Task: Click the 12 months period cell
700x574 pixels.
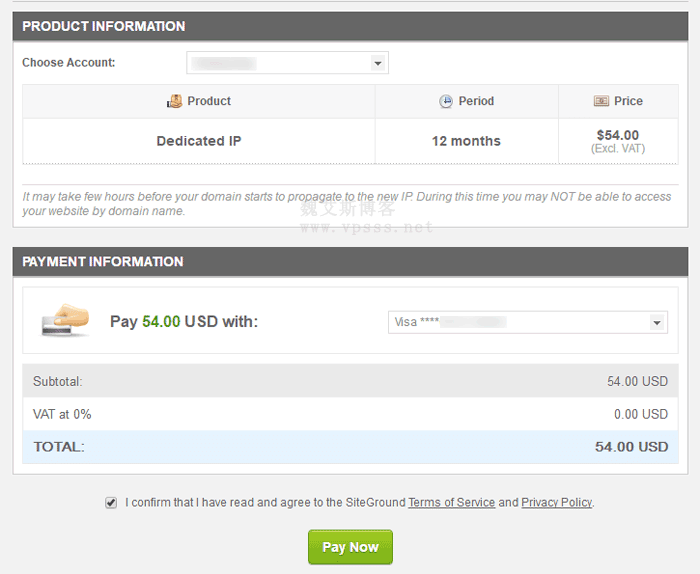Action: point(466,141)
